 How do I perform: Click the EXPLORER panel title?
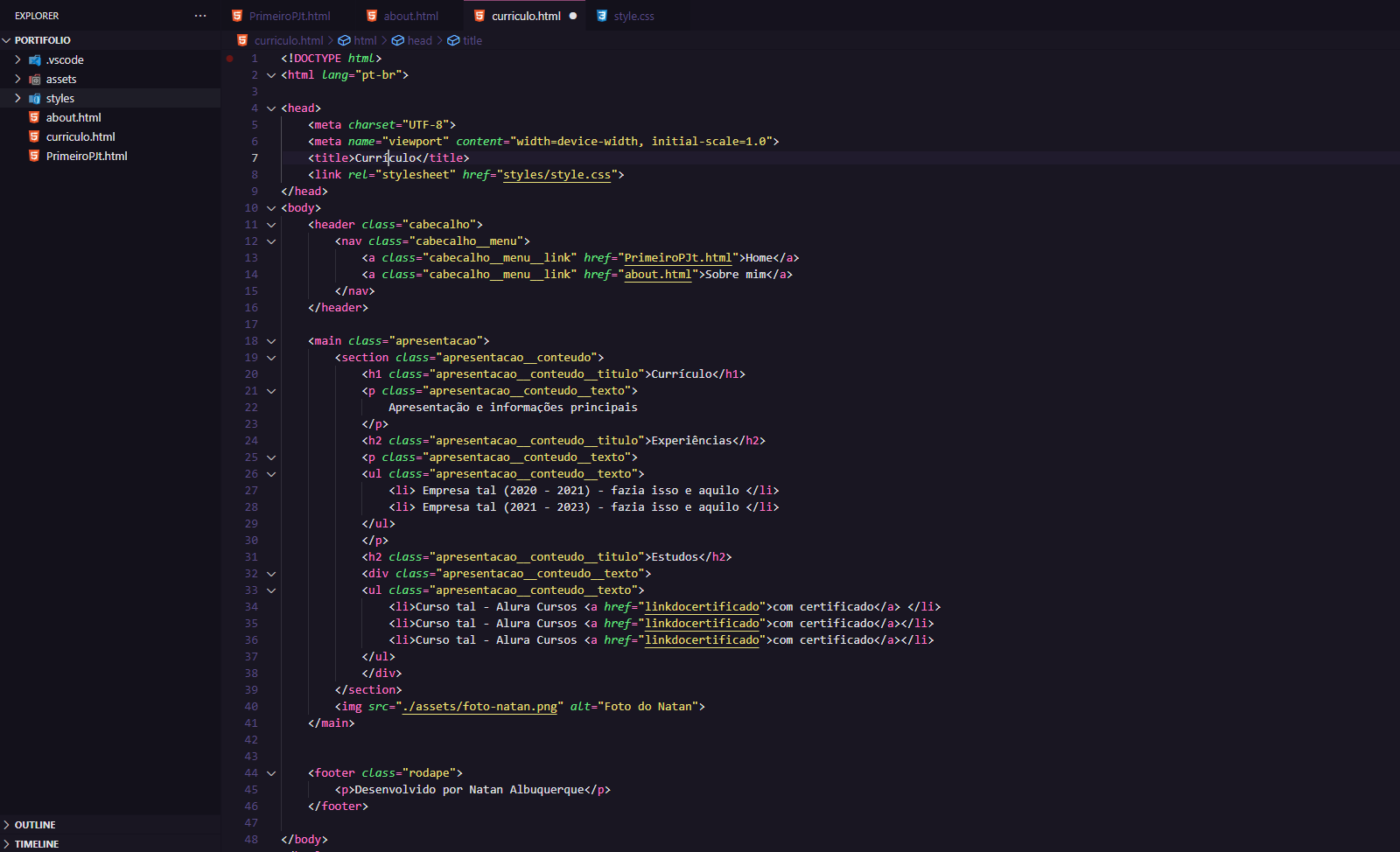pos(37,16)
